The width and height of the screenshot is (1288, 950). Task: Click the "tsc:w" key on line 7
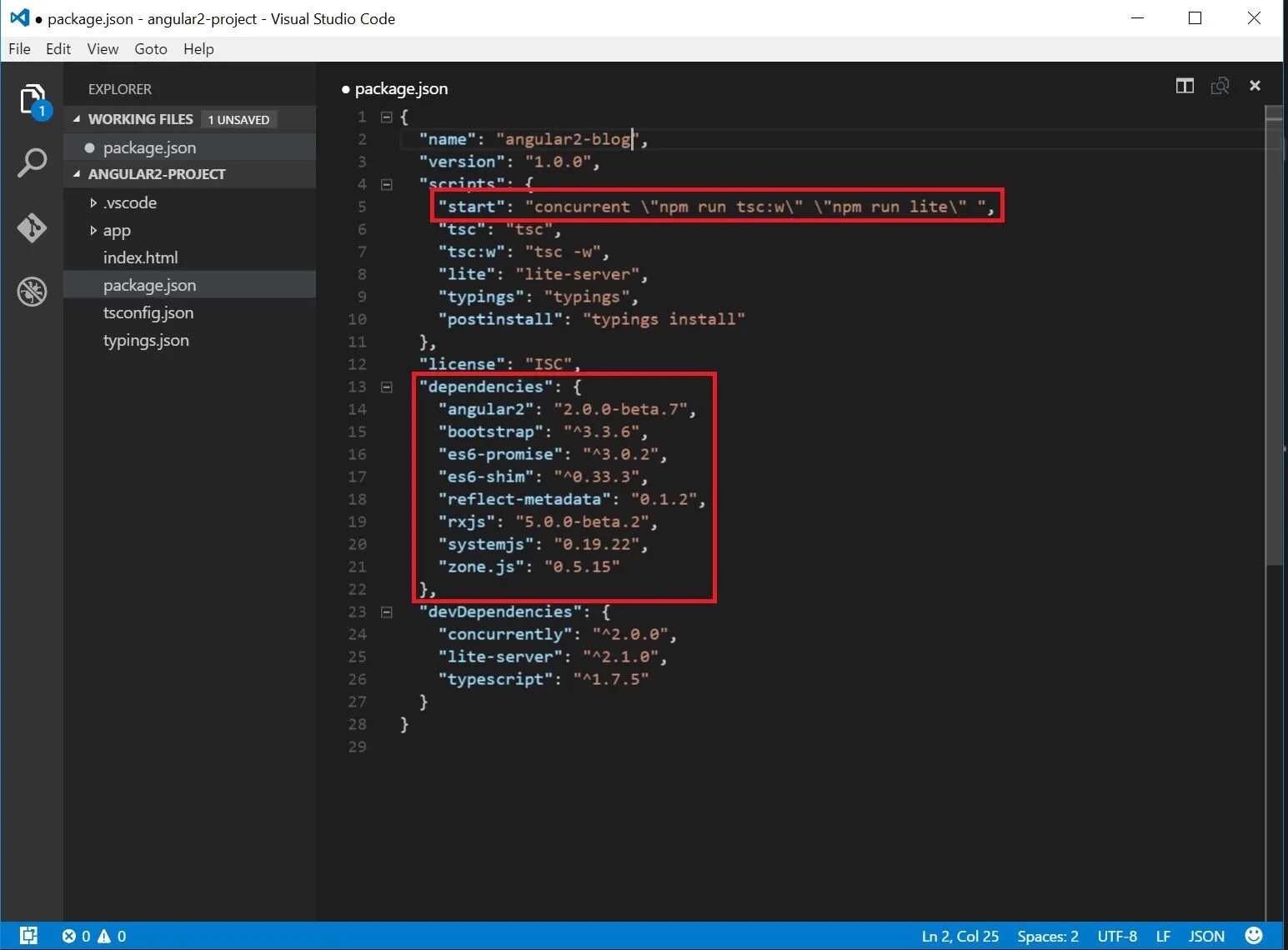click(472, 252)
